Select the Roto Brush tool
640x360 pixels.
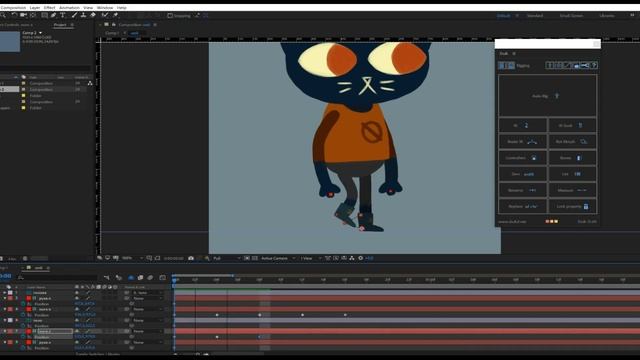[x=105, y=15]
